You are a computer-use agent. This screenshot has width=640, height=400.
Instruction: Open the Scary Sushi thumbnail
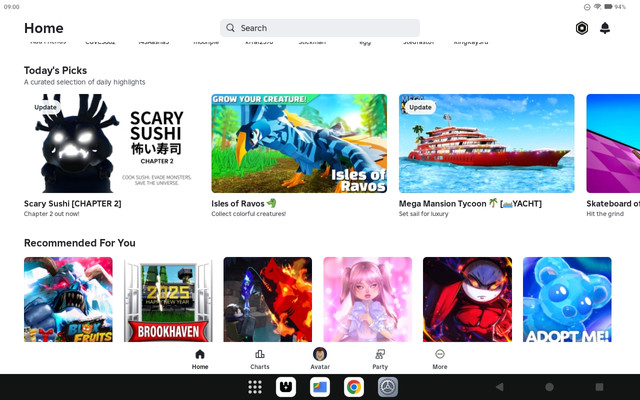[111, 143]
